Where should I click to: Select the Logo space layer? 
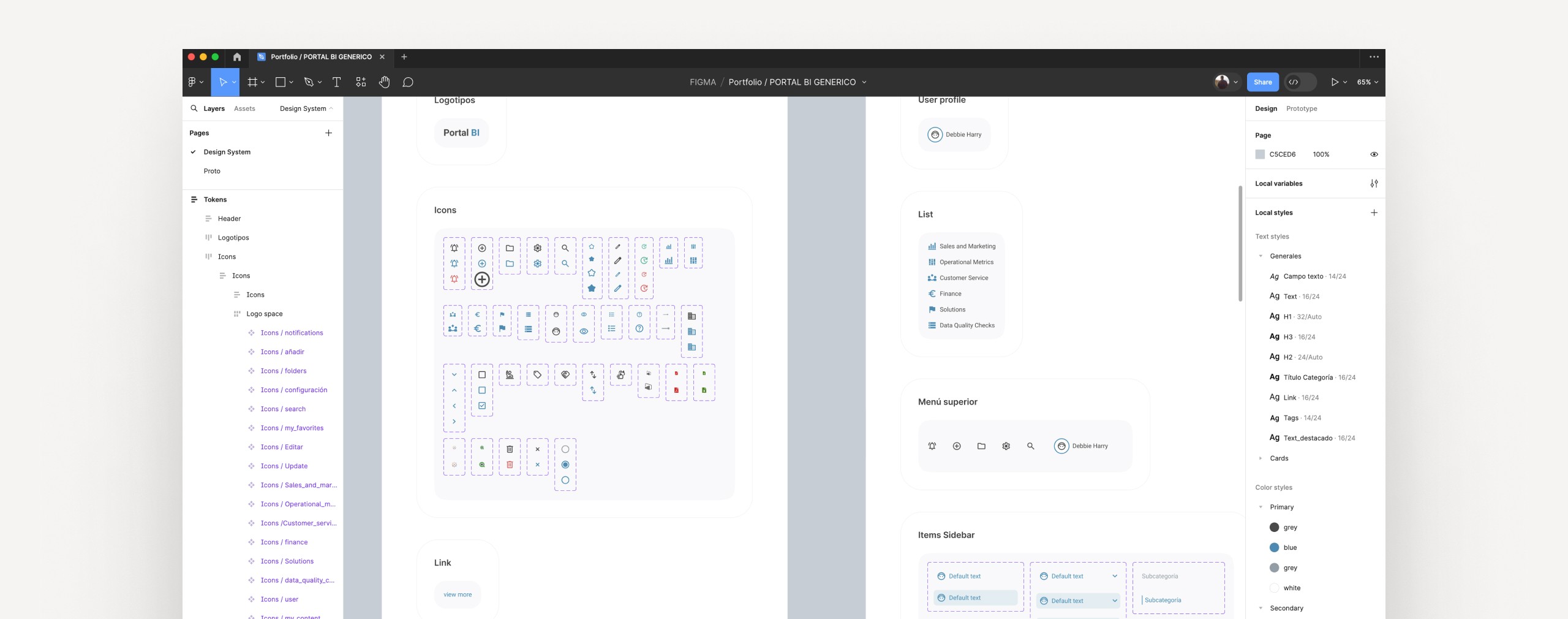[x=265, y=314]
